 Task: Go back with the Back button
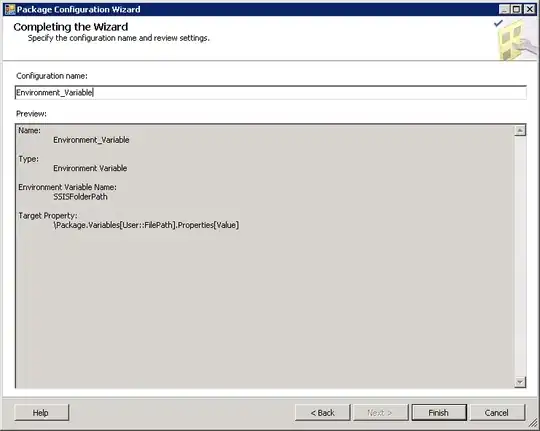click(322, 412)
